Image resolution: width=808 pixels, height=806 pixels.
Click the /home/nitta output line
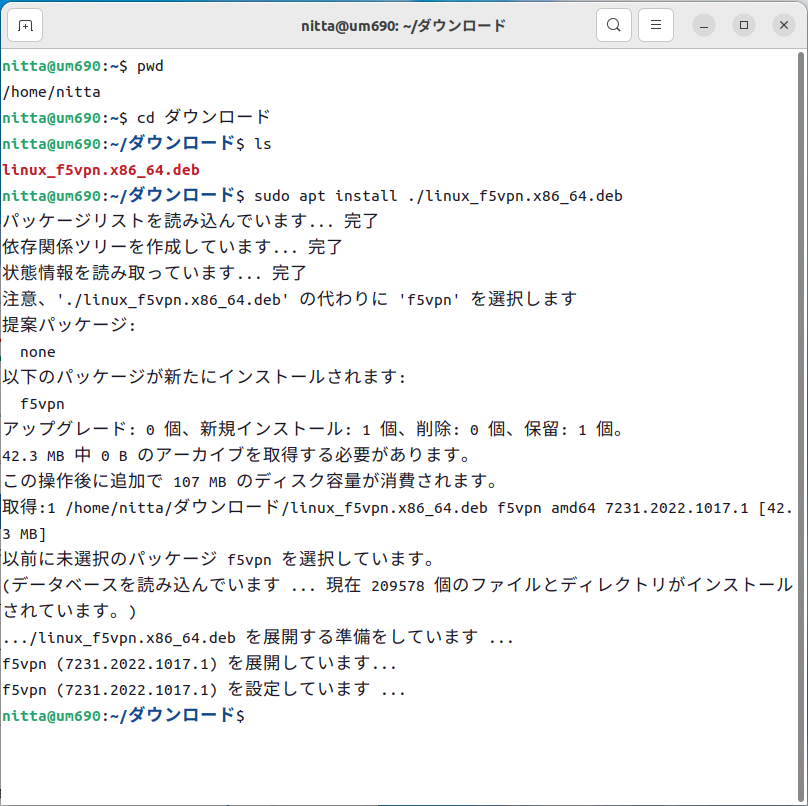[52, 92]
